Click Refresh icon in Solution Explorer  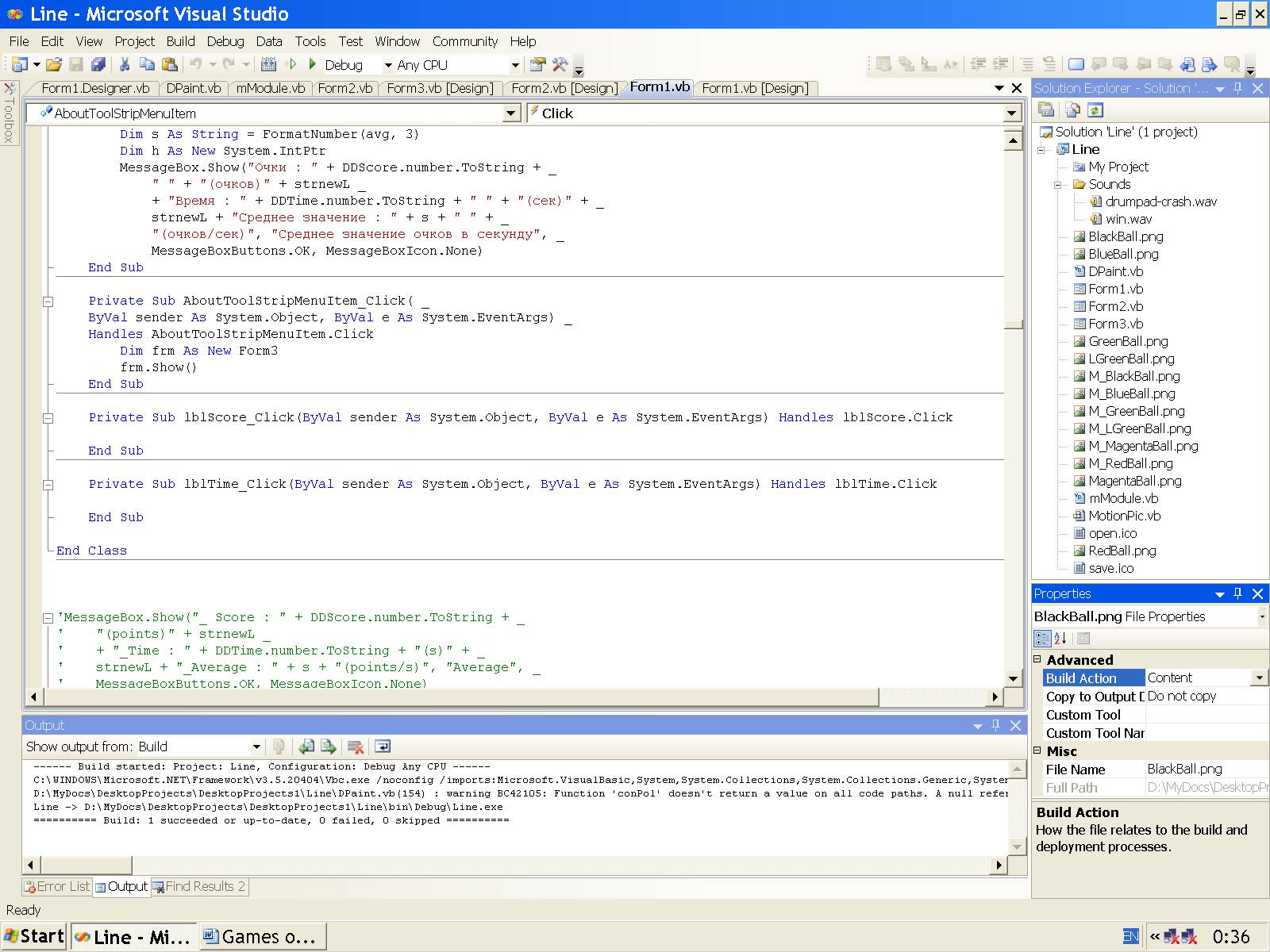point(1095,110)
